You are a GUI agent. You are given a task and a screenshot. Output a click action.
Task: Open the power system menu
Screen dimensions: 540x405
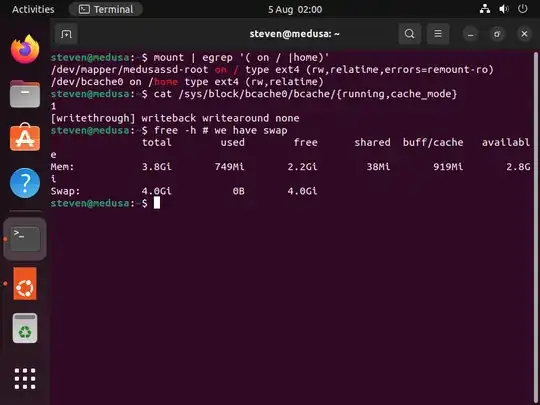(522, 9)
